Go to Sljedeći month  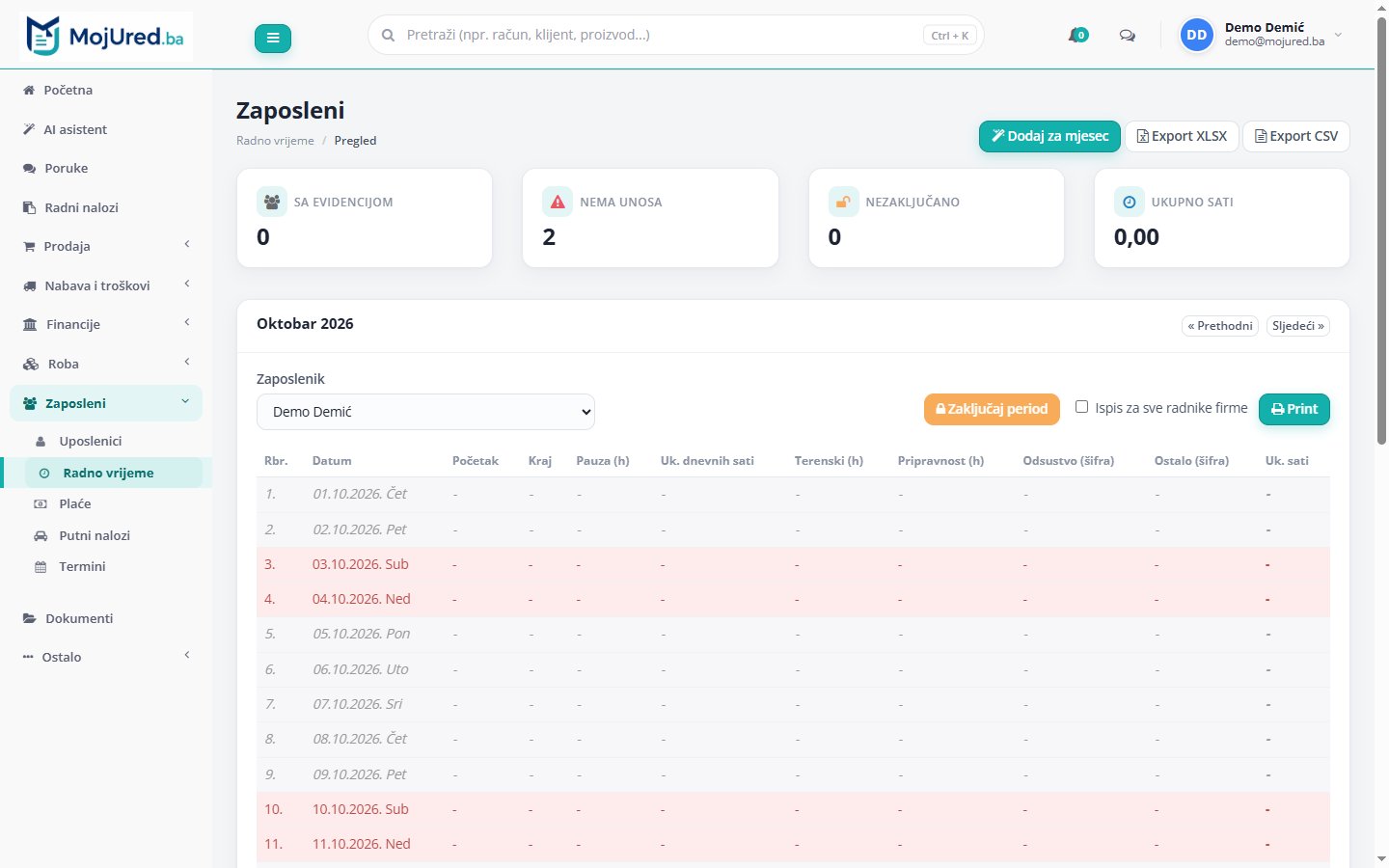point(1298,326)
